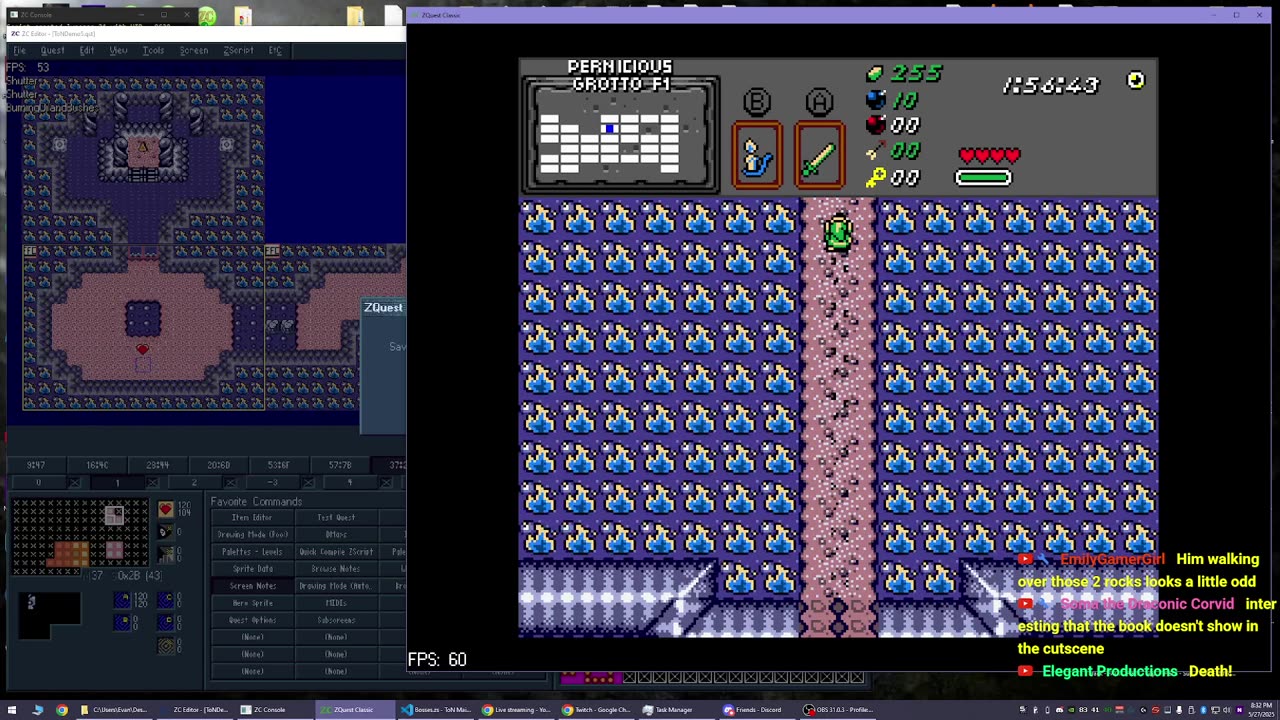Click the Screen Notes command
The width and height of the screenshot is (1280, 720).
tap(252, 586)
